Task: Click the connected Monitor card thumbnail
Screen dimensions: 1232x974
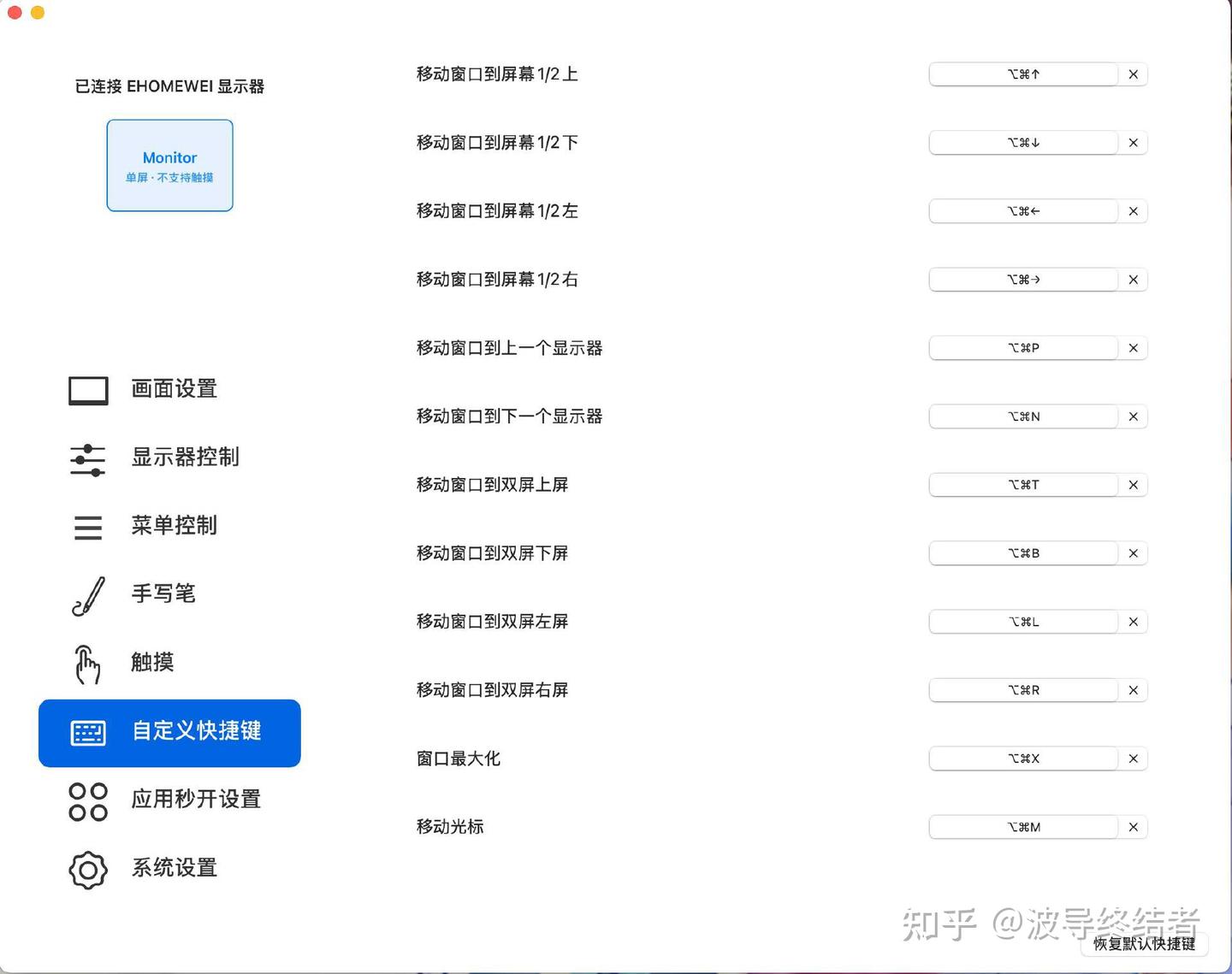Action: 169,165
